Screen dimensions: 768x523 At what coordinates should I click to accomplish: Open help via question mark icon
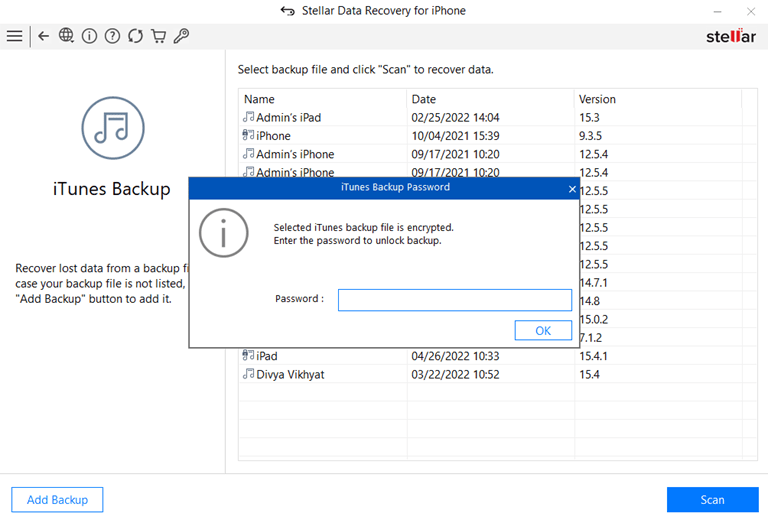(112, 36)
